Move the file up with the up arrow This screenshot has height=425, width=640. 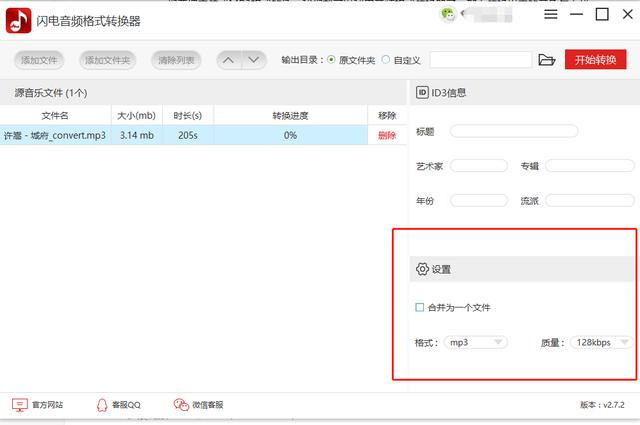(x=229, y=60)
